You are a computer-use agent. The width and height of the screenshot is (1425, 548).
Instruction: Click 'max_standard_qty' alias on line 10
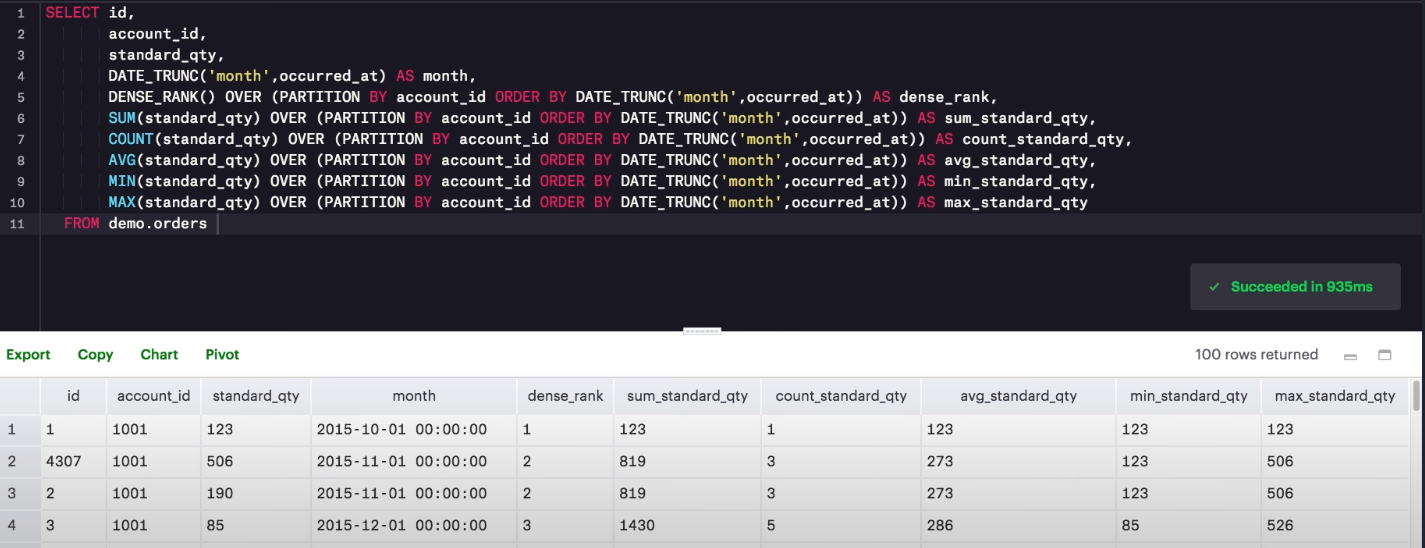1016,202
